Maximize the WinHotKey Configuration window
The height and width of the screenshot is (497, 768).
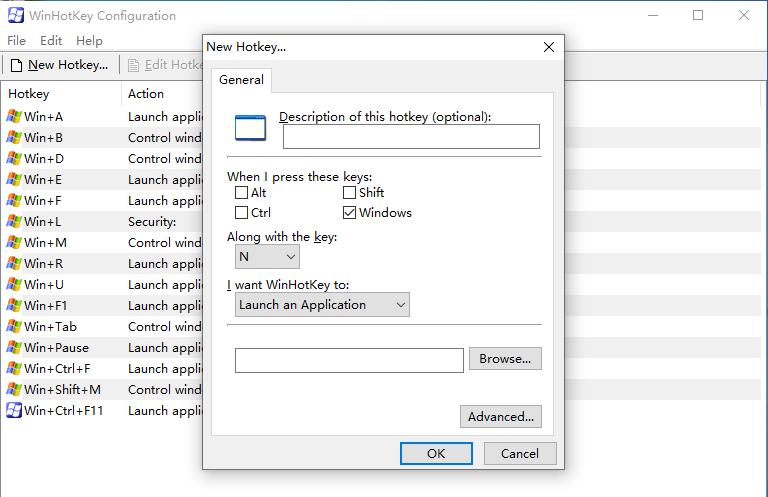[x=698, y=15]
